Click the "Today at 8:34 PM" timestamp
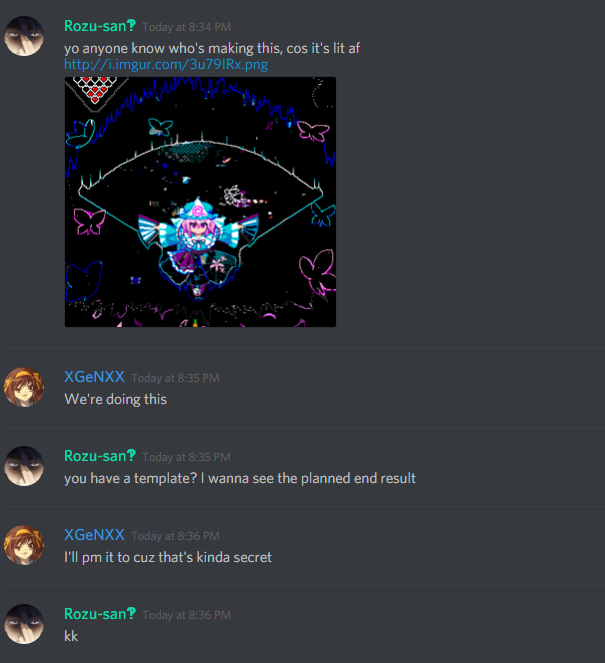 point(186,27)
